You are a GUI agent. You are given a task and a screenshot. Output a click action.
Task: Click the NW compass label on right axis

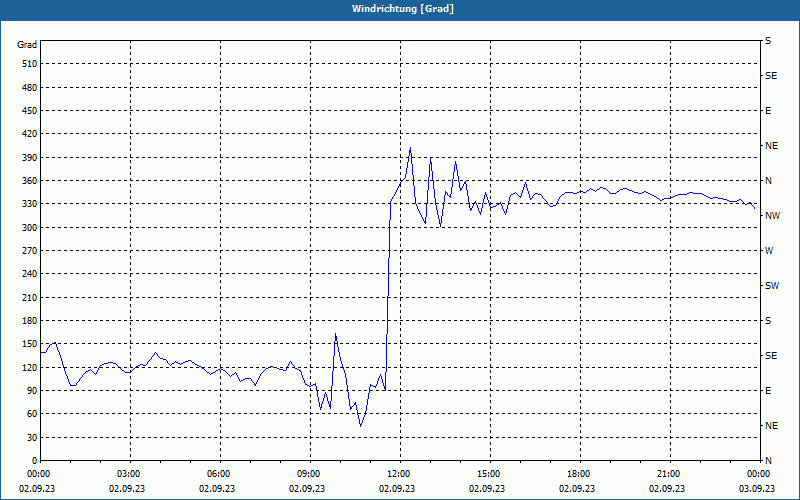point(772,216)
